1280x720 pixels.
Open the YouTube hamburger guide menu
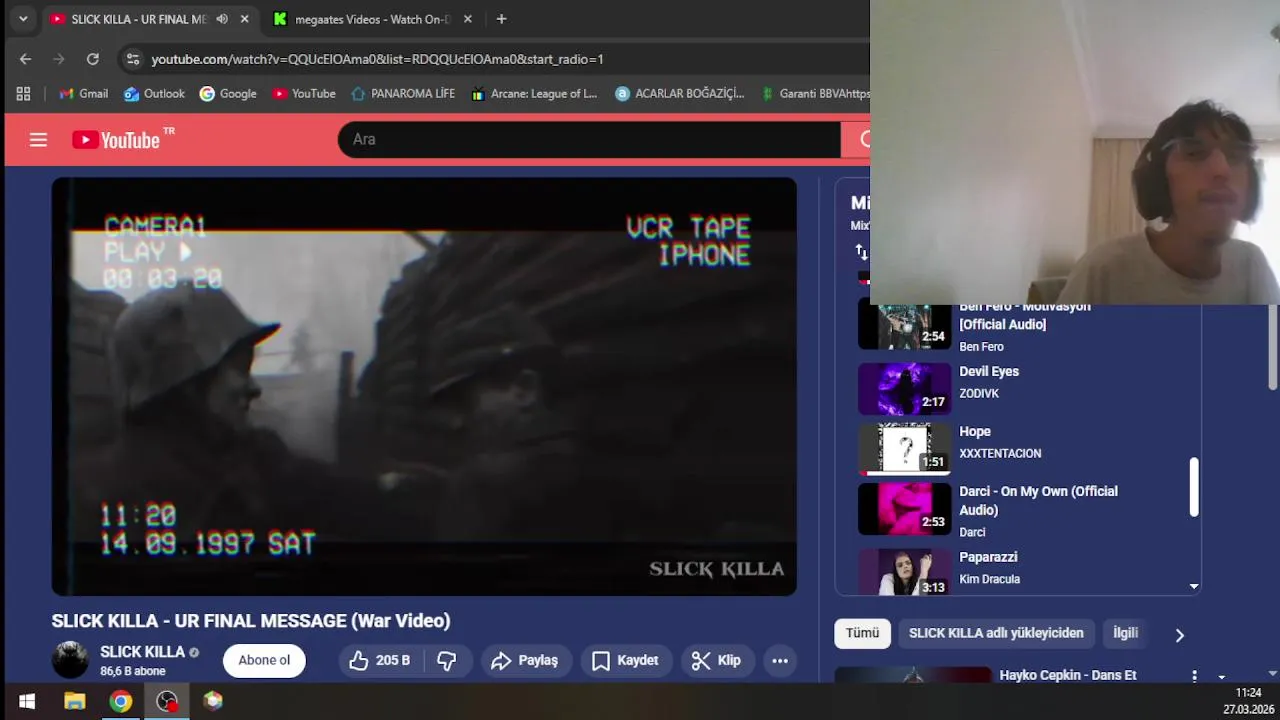click(x=38, y=140)
